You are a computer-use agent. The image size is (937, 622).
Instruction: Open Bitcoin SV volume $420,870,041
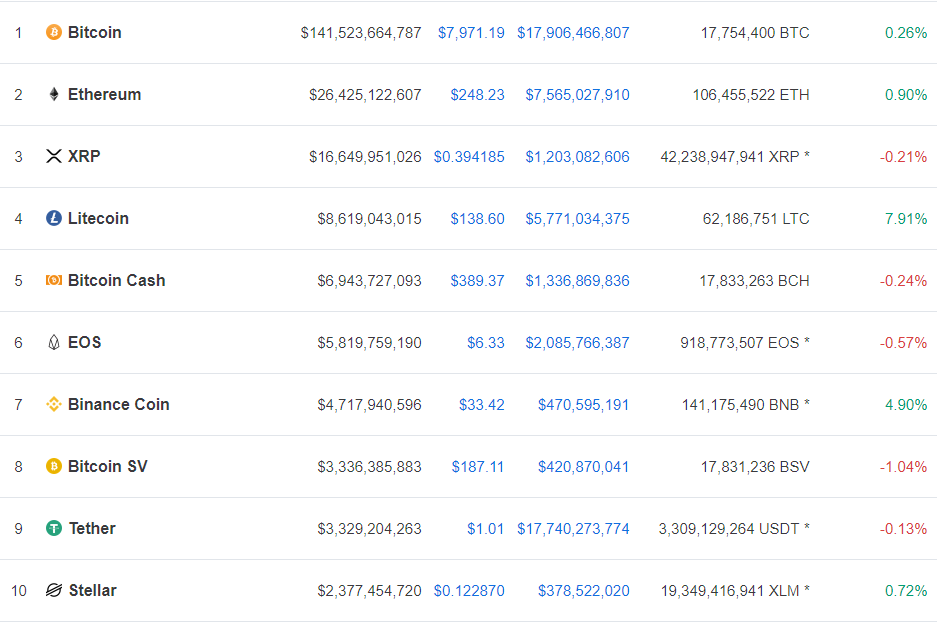coord(583,467)
